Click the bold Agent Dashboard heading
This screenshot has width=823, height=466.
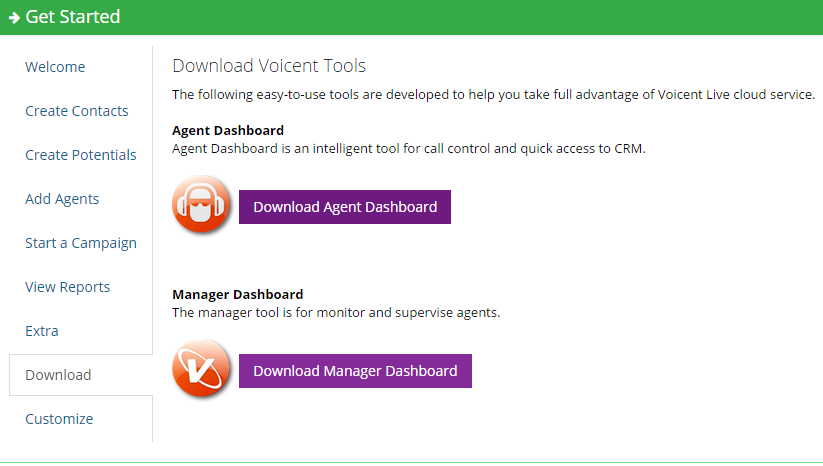228,130
